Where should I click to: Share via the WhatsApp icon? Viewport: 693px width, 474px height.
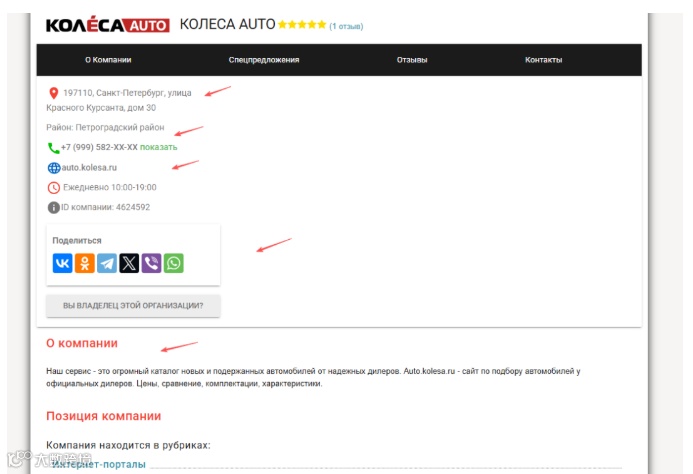pyautogui.click(x=174, y=263)
